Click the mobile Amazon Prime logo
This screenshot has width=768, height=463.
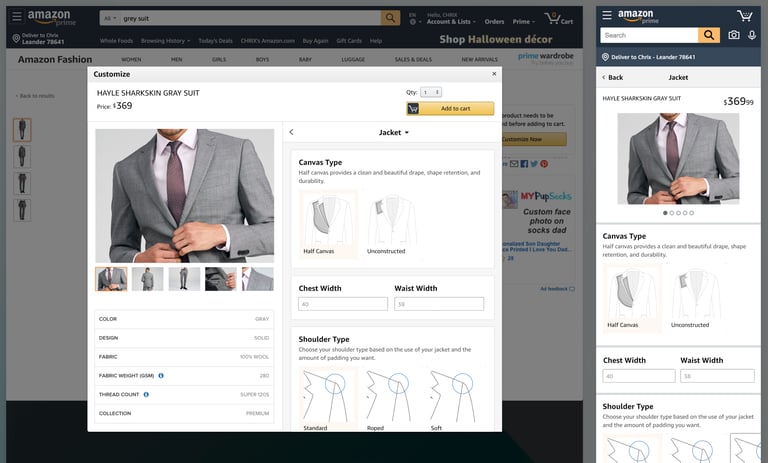click(x=637, y=16)
